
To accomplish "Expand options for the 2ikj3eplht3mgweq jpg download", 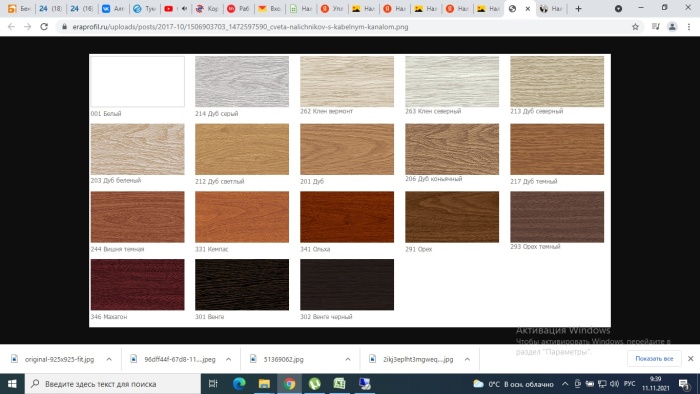I will click(467, 359).
